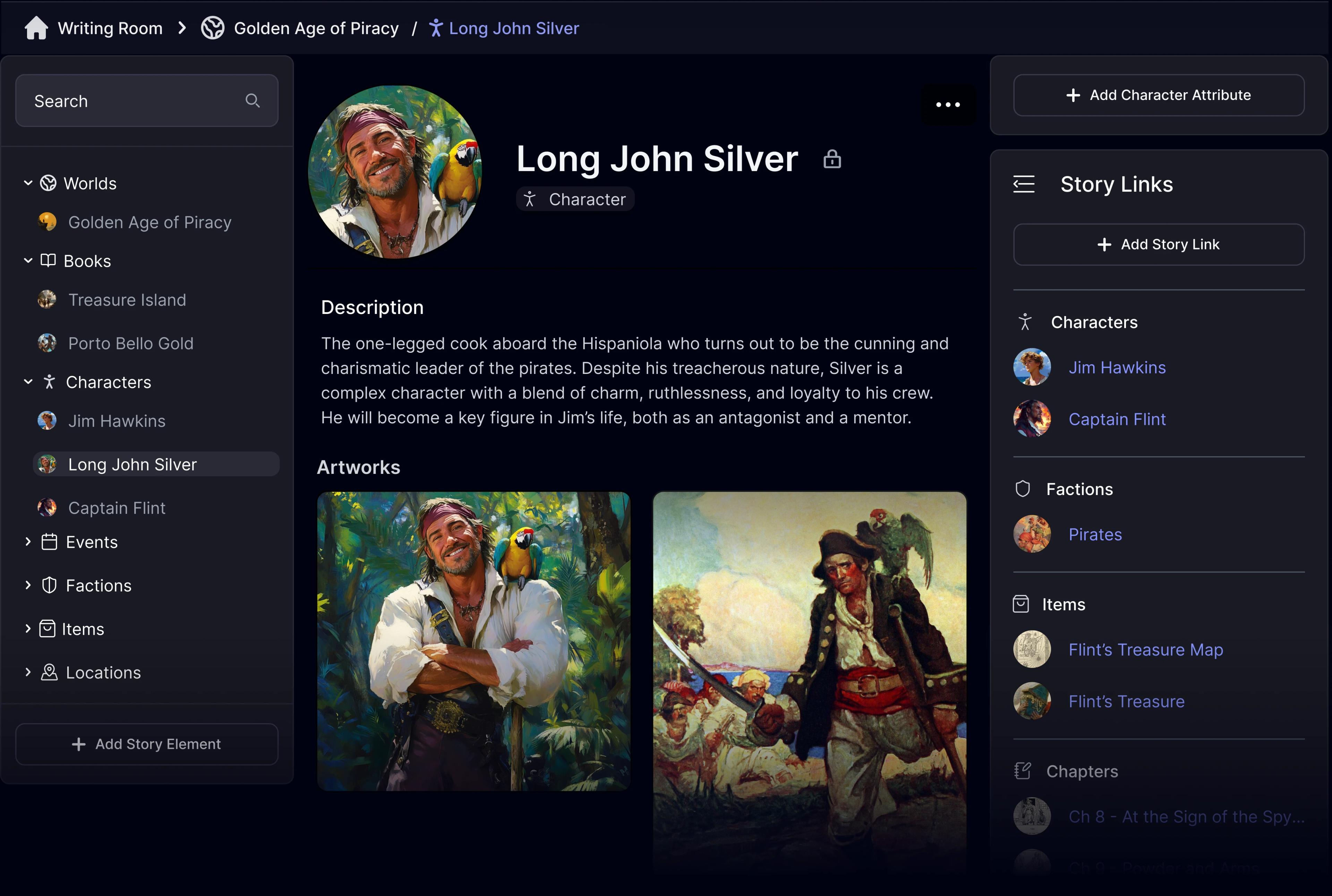This screenshot has height=896, width=1332.
Task: Go to Golden Age of Piracy breadcrumb
Action: pyautogui.click(x=316, y=28)
